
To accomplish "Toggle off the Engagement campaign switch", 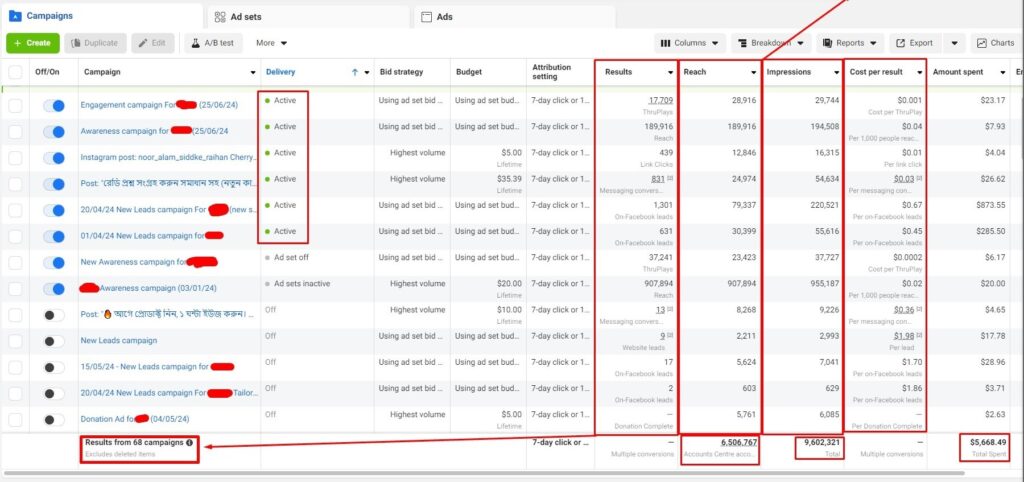I will (55, 105).
